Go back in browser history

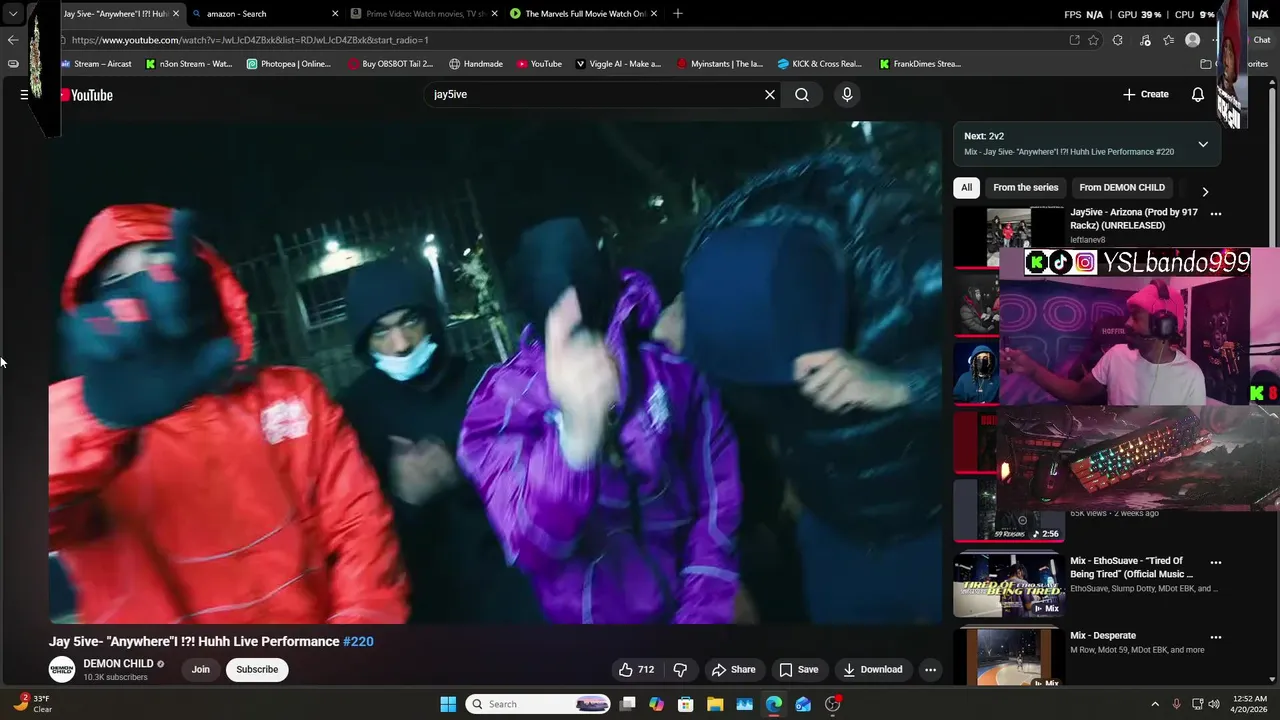tap(13, 40)
